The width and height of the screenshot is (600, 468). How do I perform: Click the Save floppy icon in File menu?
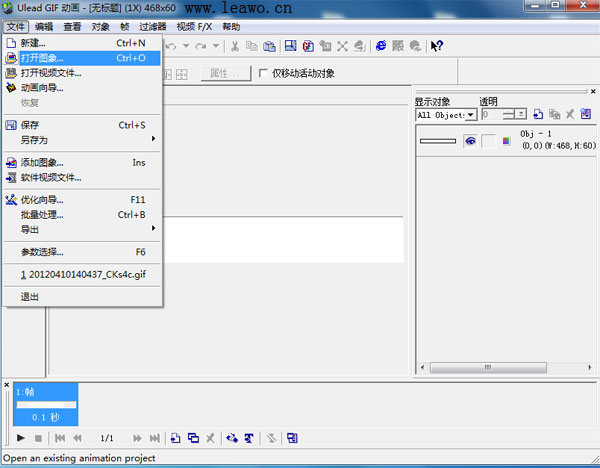pos(11,125)
